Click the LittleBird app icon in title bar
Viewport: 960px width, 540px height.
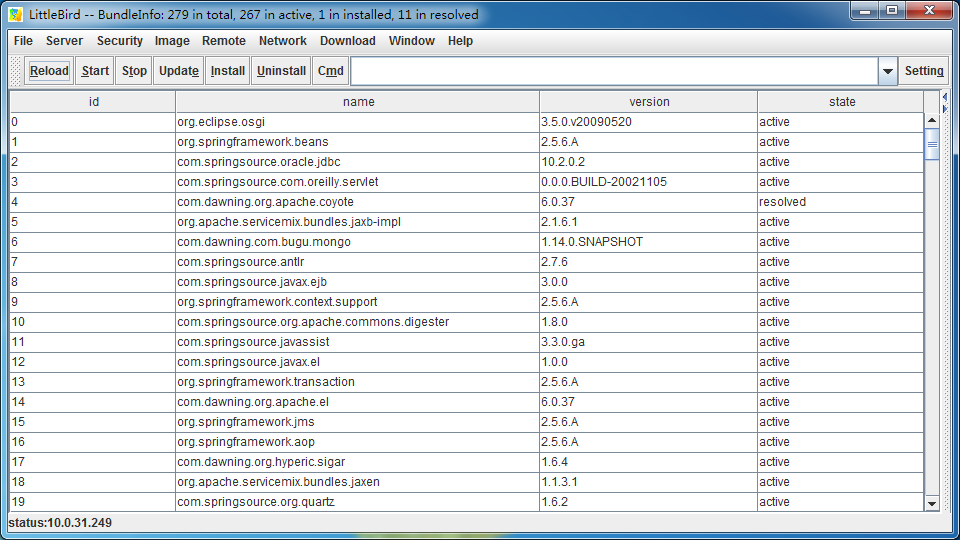click(16, 14)
